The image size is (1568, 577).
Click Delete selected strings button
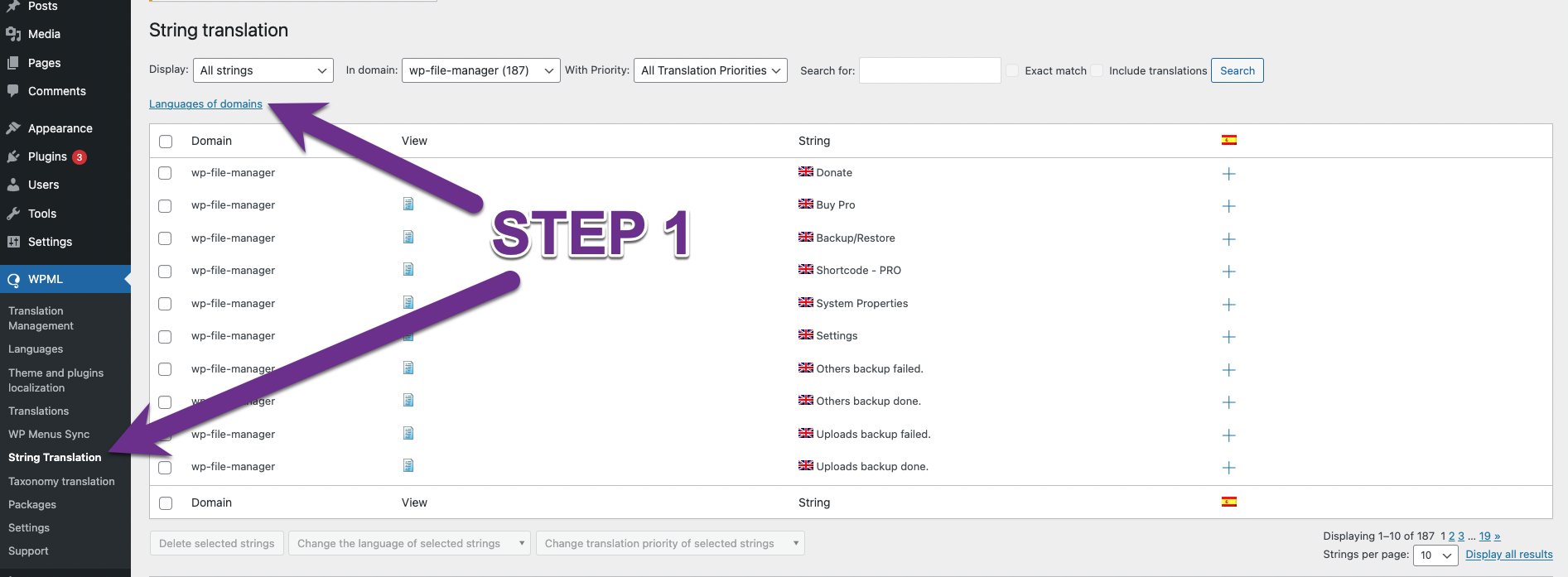[217, 543]
